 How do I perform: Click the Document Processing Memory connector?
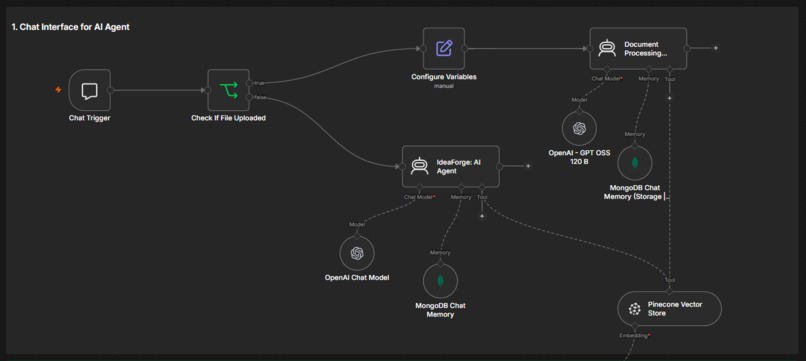[649, 69]
